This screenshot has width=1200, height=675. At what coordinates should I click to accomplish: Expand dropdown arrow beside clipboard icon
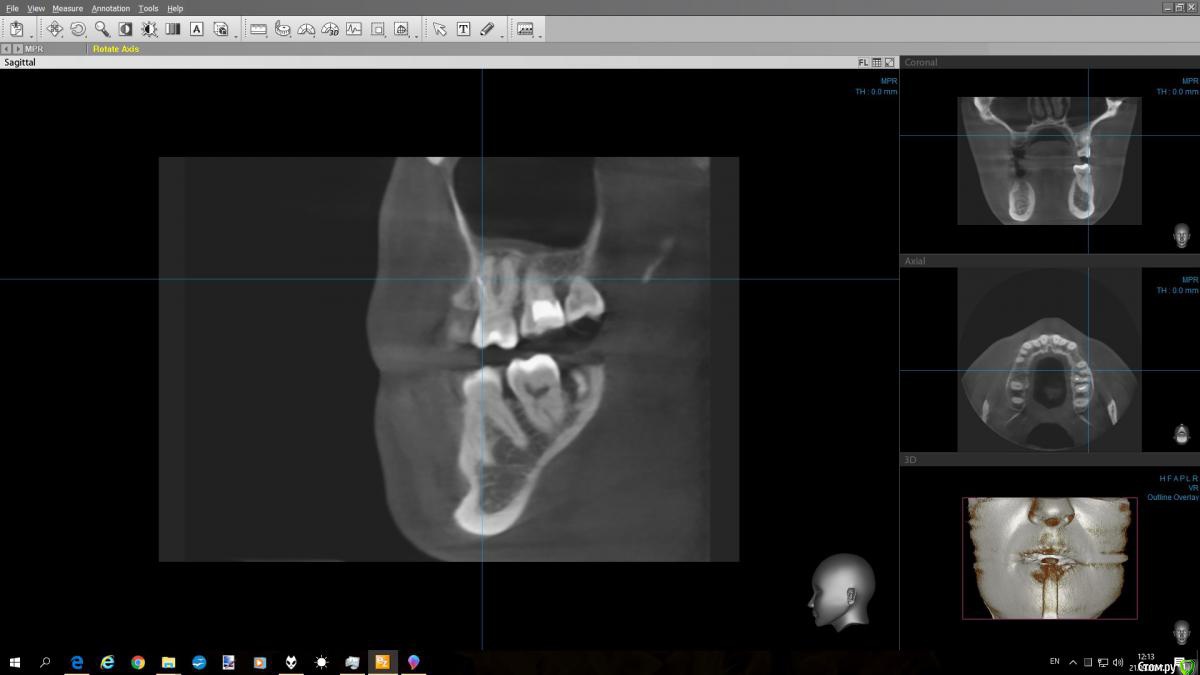[x=31, y=35]
